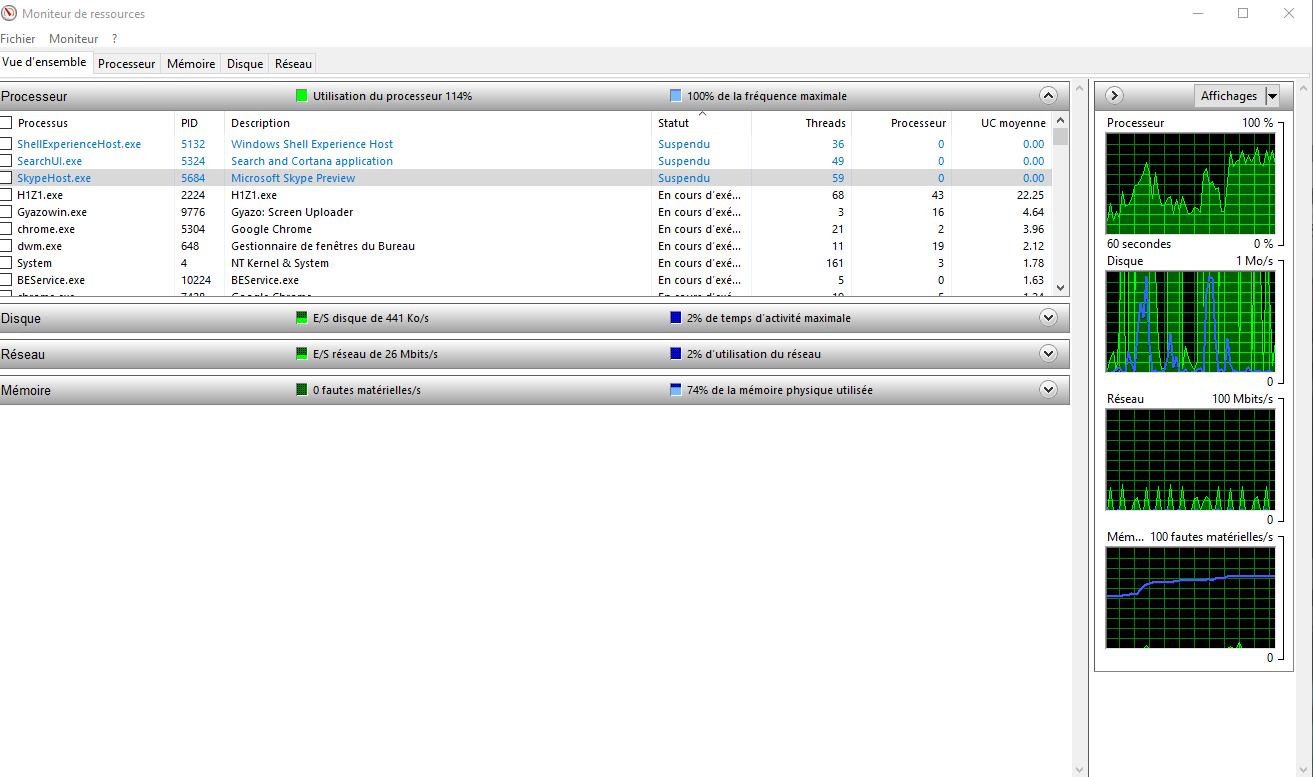
Task: Enable the BEService.exe process checkbox
Action: (x=7, y=280)
